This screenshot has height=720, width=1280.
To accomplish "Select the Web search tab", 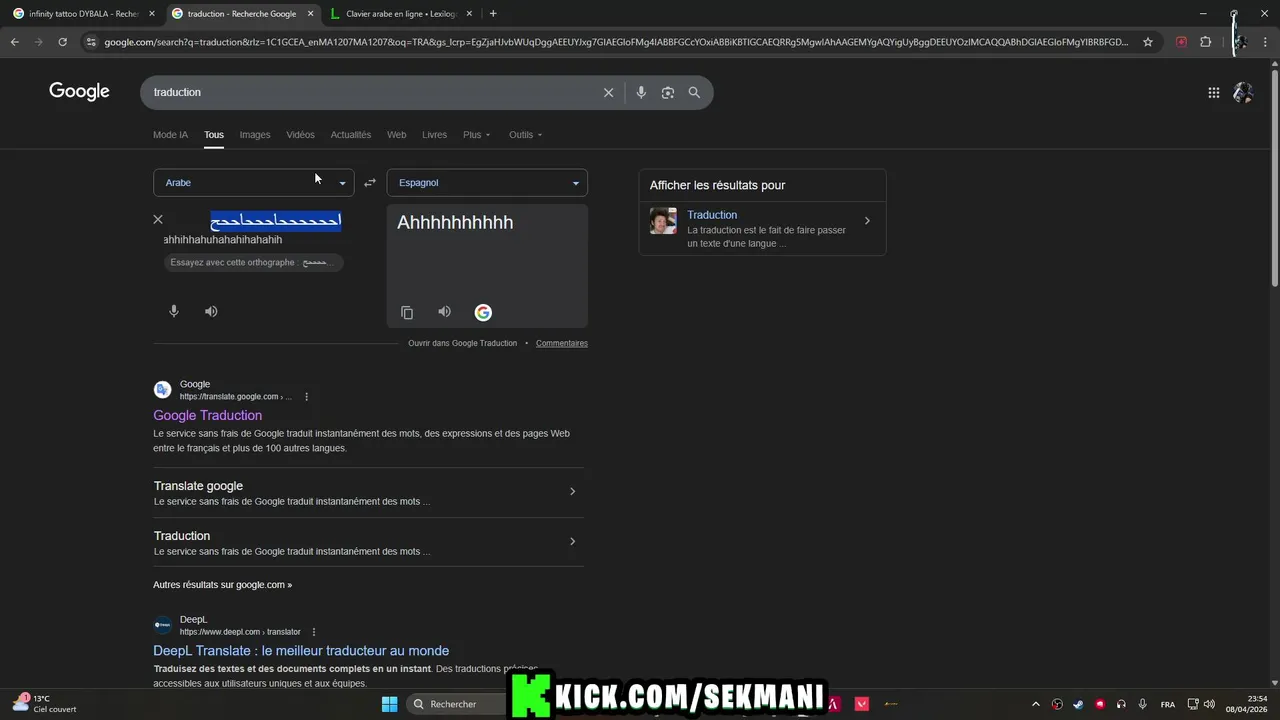I will tap(397, 135).
